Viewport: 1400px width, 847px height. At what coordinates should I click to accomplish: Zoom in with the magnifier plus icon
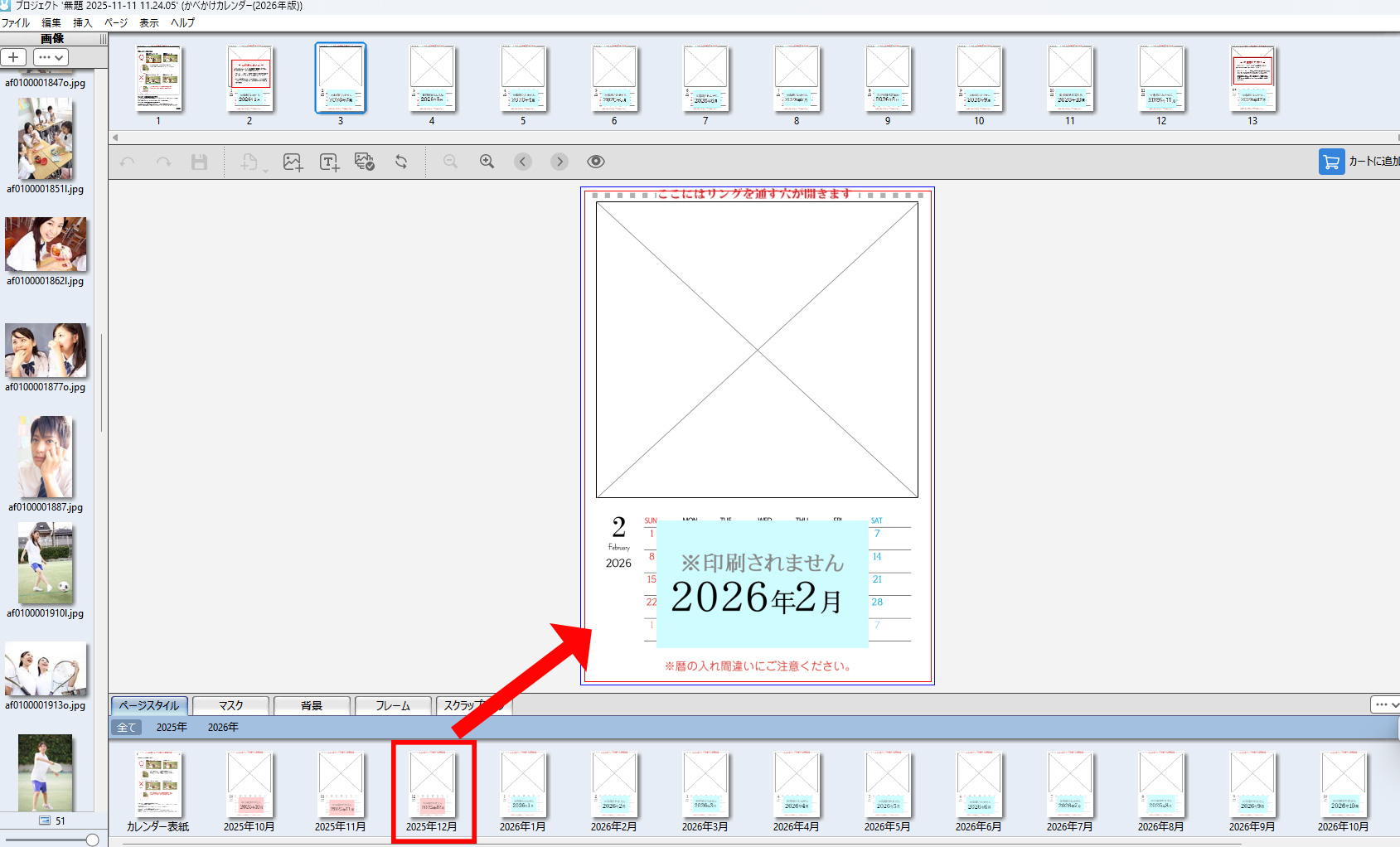(x=487, y=162)
